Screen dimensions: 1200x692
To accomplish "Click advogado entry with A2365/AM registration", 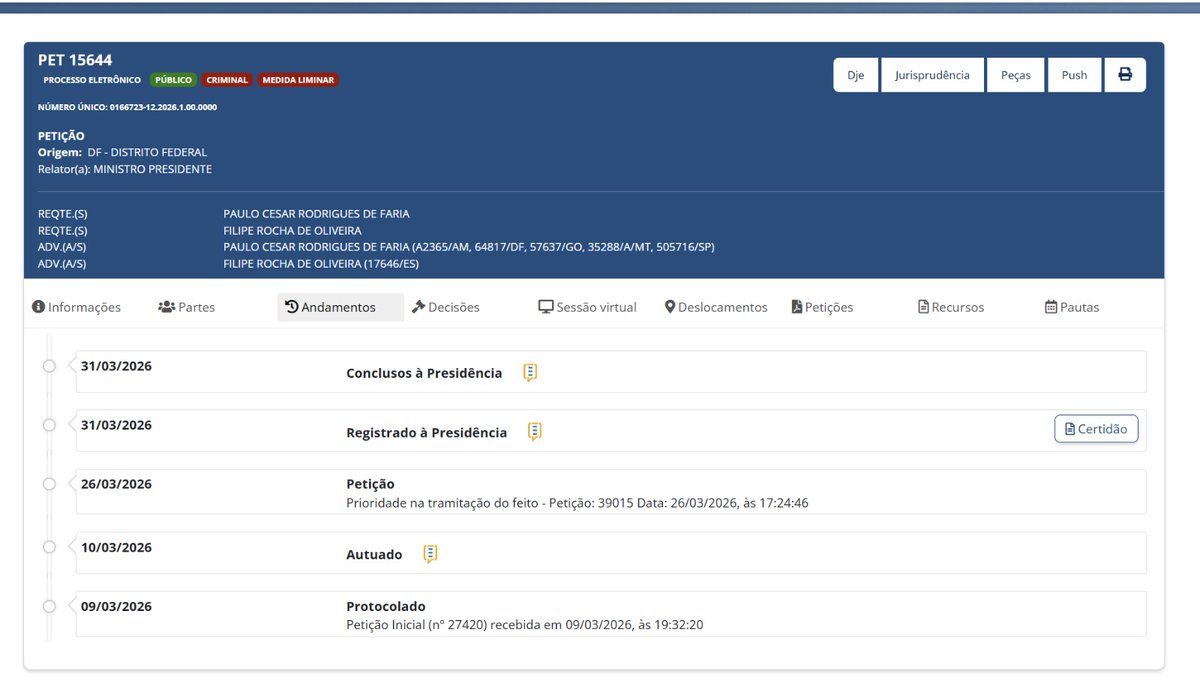I will click(469, 247).
